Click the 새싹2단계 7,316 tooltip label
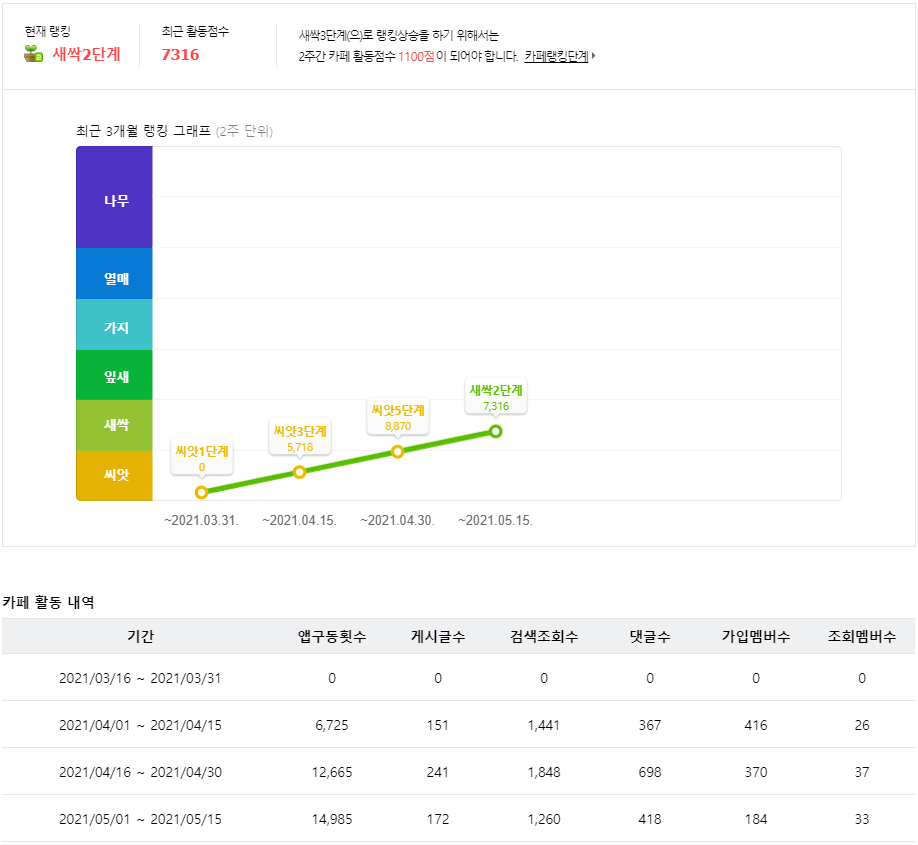This screenshot has height=845, width=918. click(496, 397)
